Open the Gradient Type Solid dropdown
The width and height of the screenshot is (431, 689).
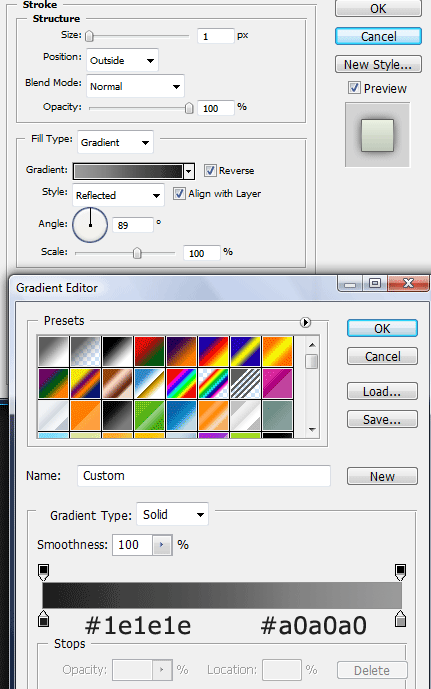[172, 515]
